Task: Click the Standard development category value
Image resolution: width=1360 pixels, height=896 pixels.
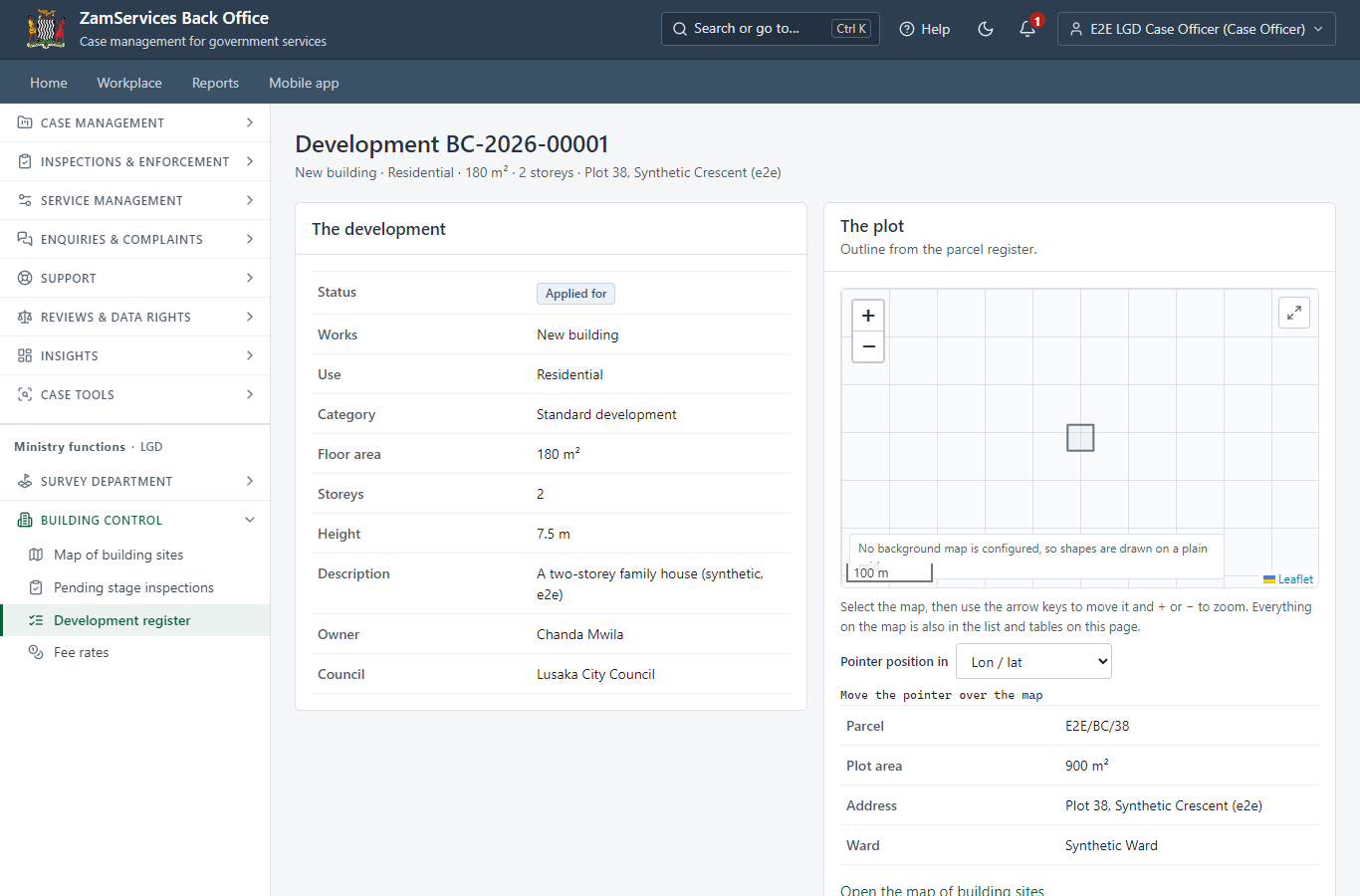Action: pyautogui.click(x=606, y=414)
